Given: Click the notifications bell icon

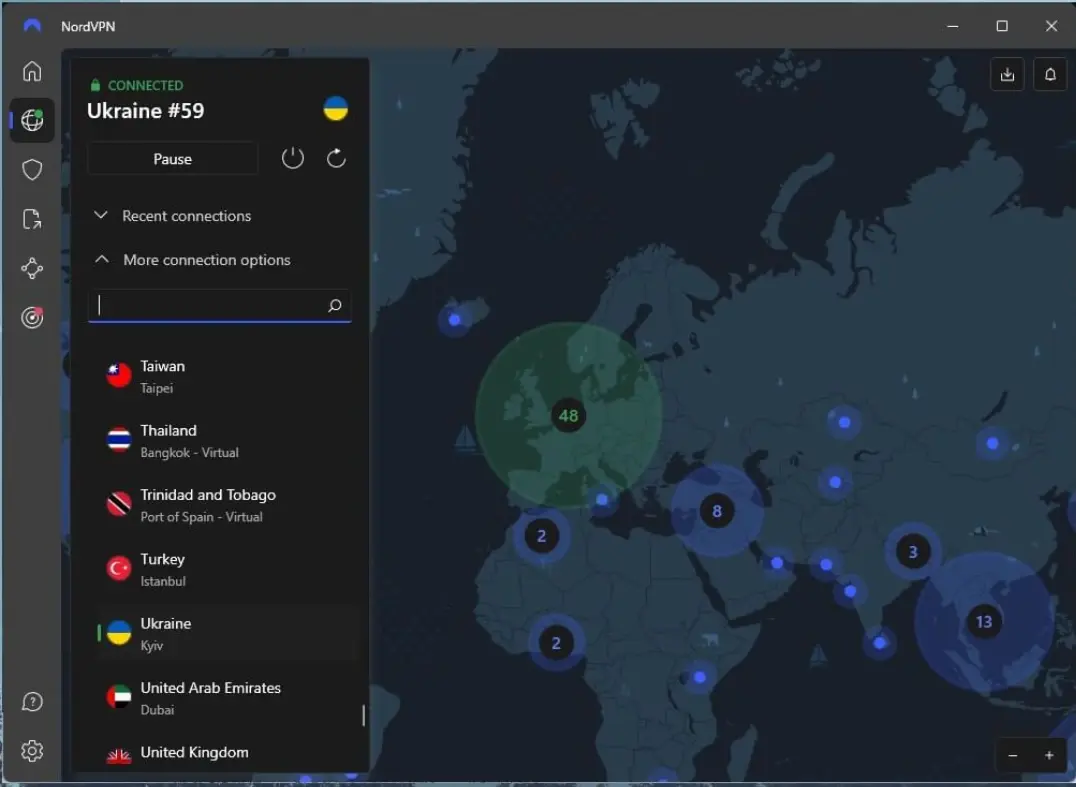Looking at the screenshot, I should pos(1050,75).
